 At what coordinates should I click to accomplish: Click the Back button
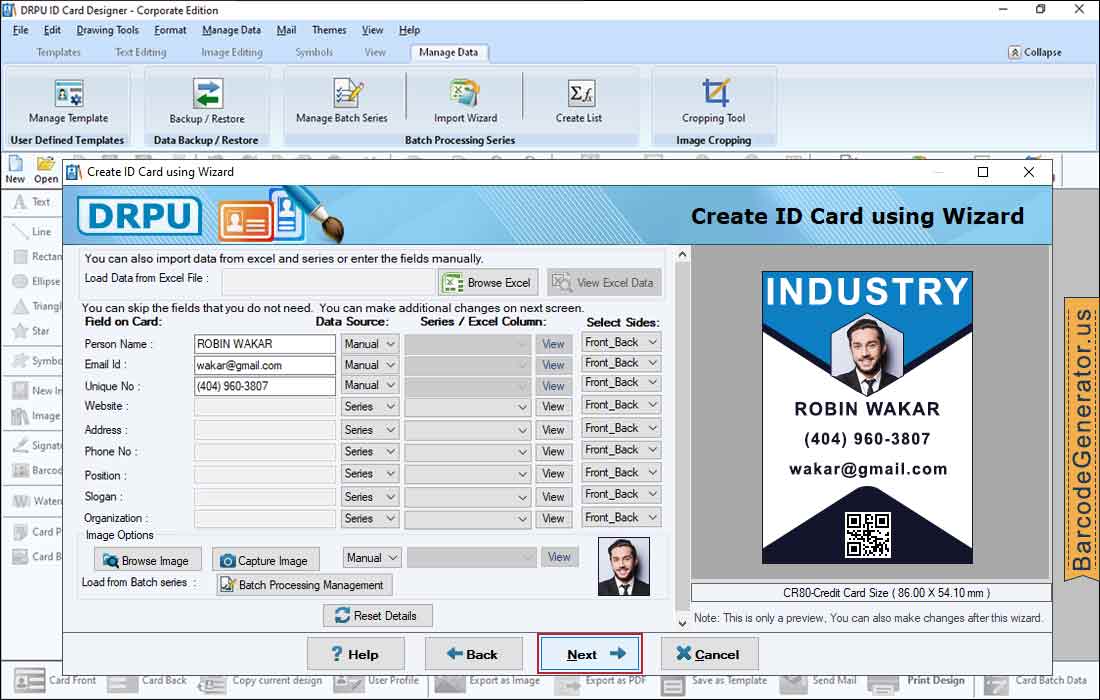[474, 654]
